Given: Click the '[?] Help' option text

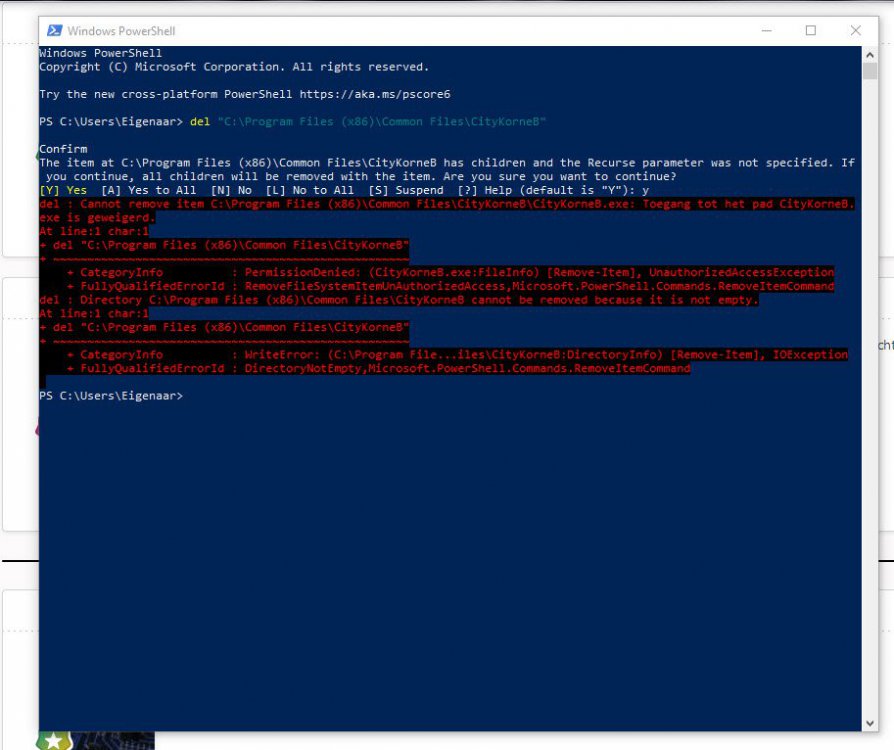Looking at the screenshot, I should click(x=484, y=190).
